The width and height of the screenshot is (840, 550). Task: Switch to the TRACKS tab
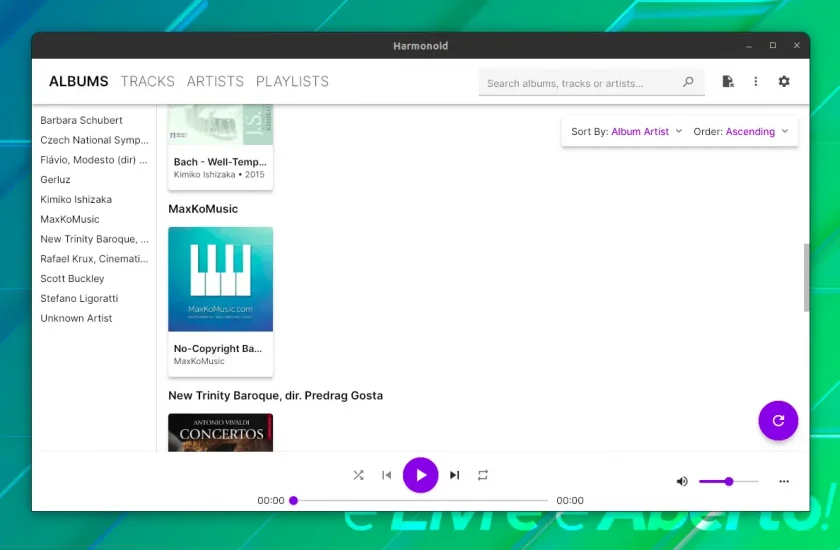[x=147, y=81]
